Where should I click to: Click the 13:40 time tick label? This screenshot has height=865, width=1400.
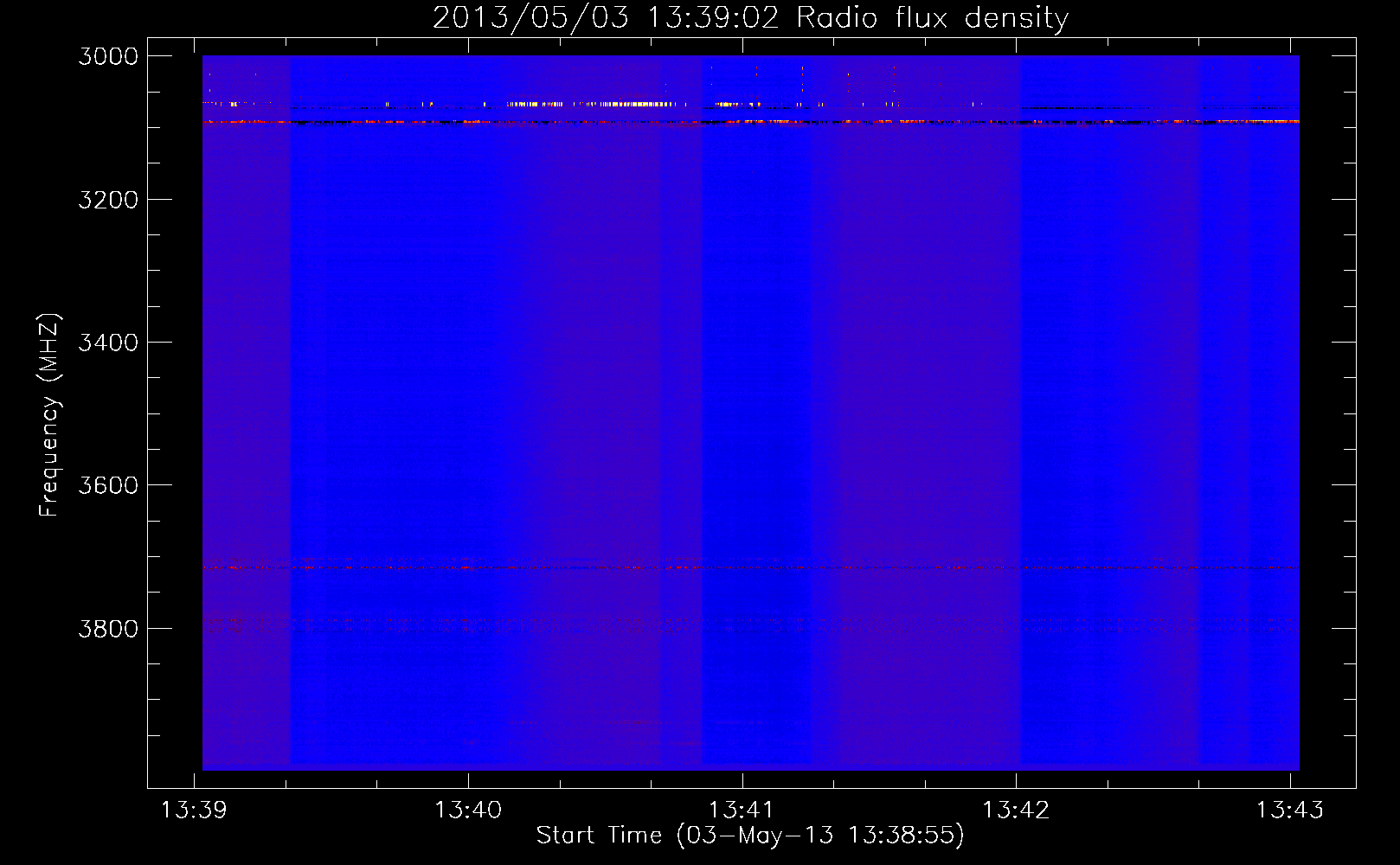[468, 810]
